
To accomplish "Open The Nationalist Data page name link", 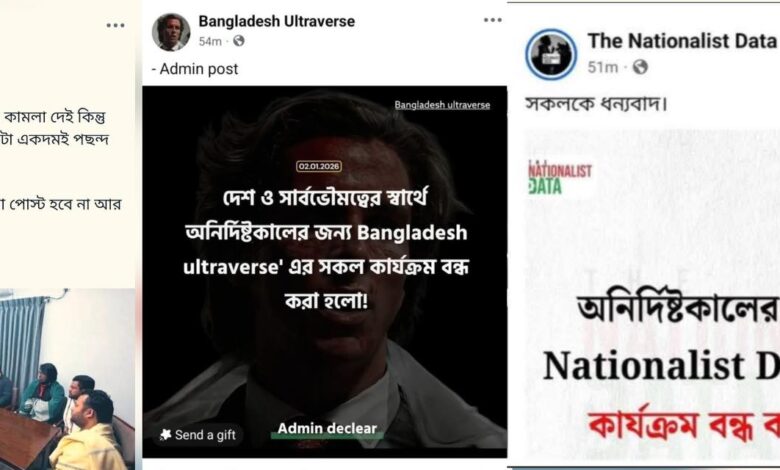I will [x=682, y=41].
